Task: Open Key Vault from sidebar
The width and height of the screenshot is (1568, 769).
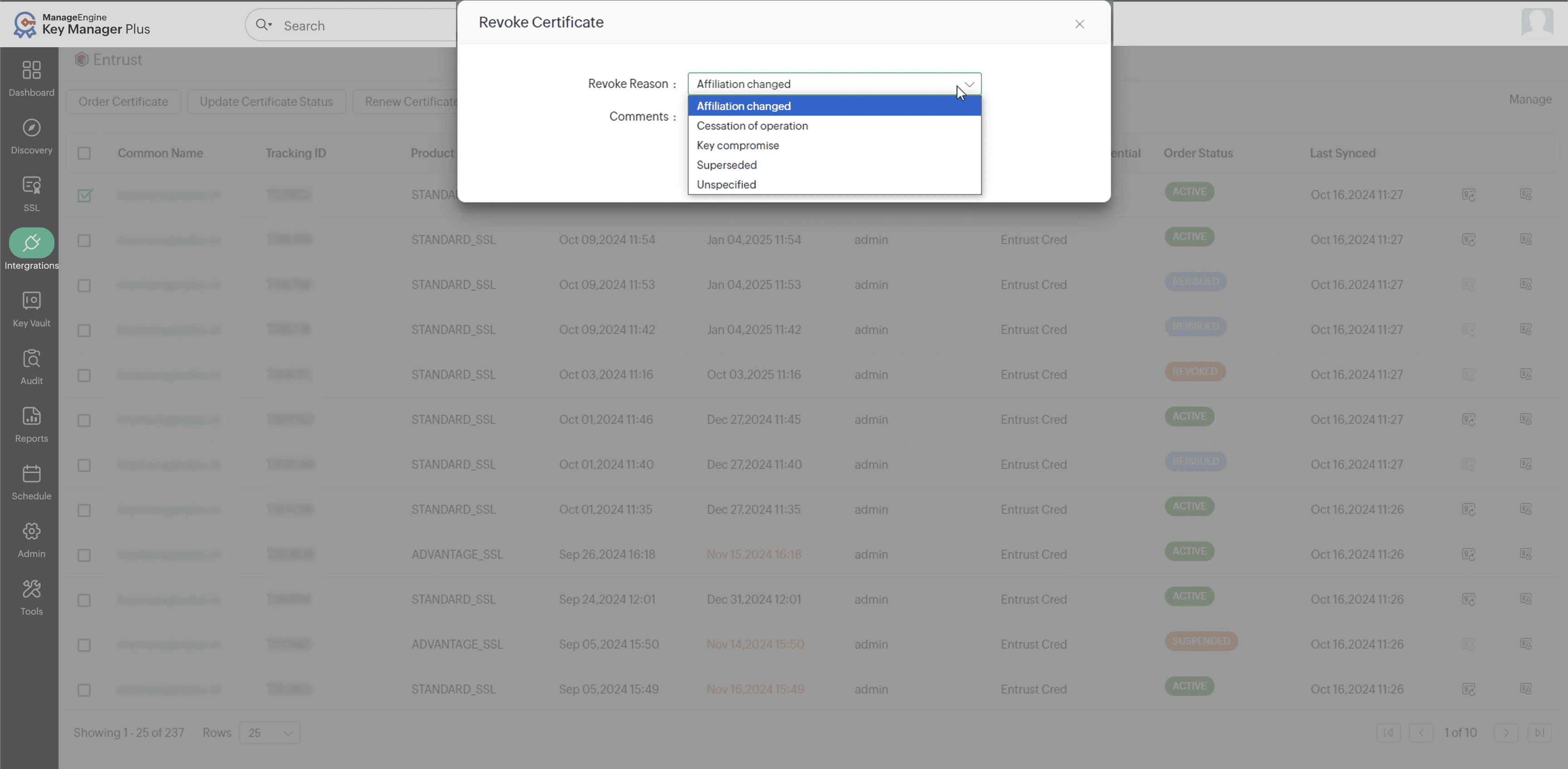Action: [x=32, y=300]
